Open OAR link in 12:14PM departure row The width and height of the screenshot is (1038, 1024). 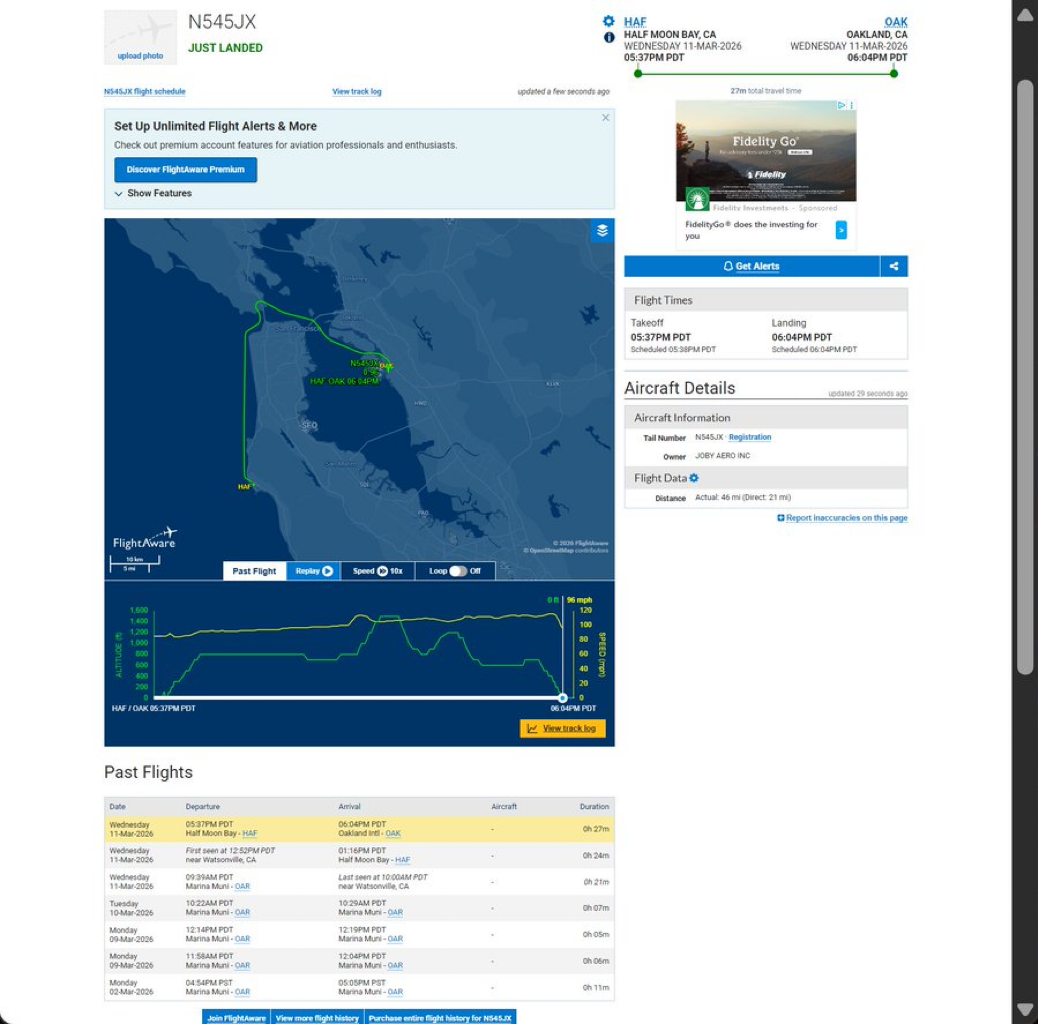[242, 939]
